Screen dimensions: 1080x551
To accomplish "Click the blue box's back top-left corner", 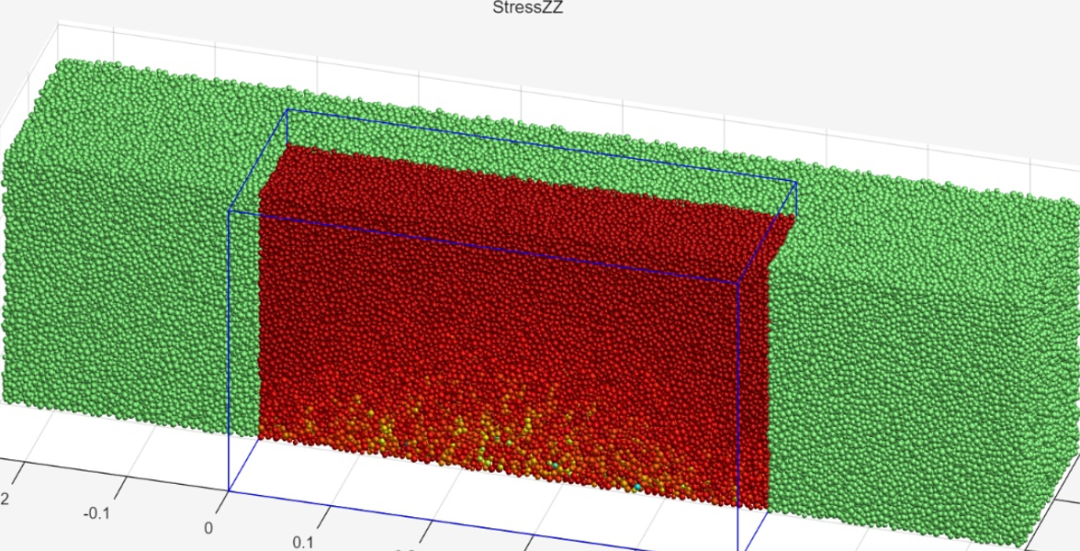I will coord(288,110).
